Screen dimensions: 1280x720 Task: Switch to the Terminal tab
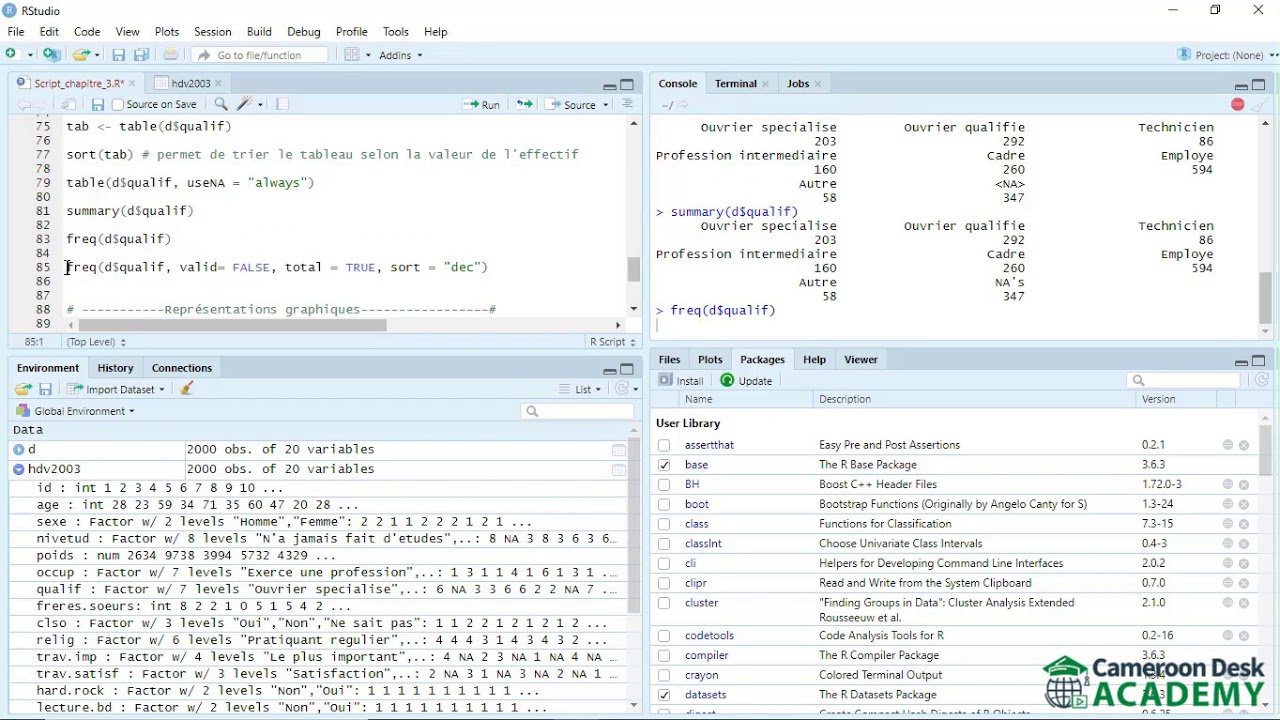click(x=736, y=84)
